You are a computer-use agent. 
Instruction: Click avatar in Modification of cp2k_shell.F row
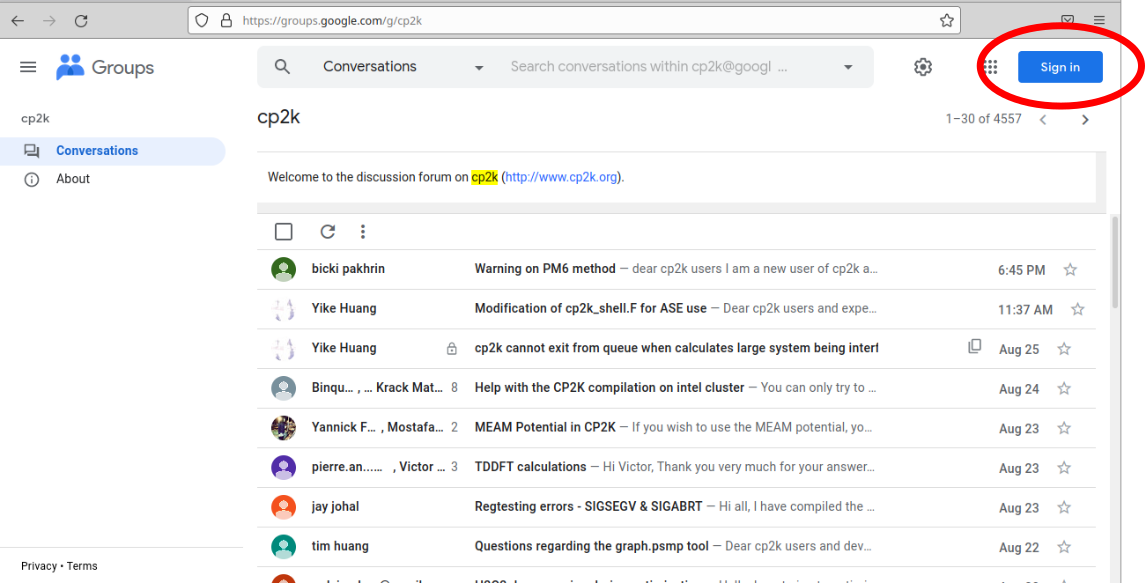[283, 309]
